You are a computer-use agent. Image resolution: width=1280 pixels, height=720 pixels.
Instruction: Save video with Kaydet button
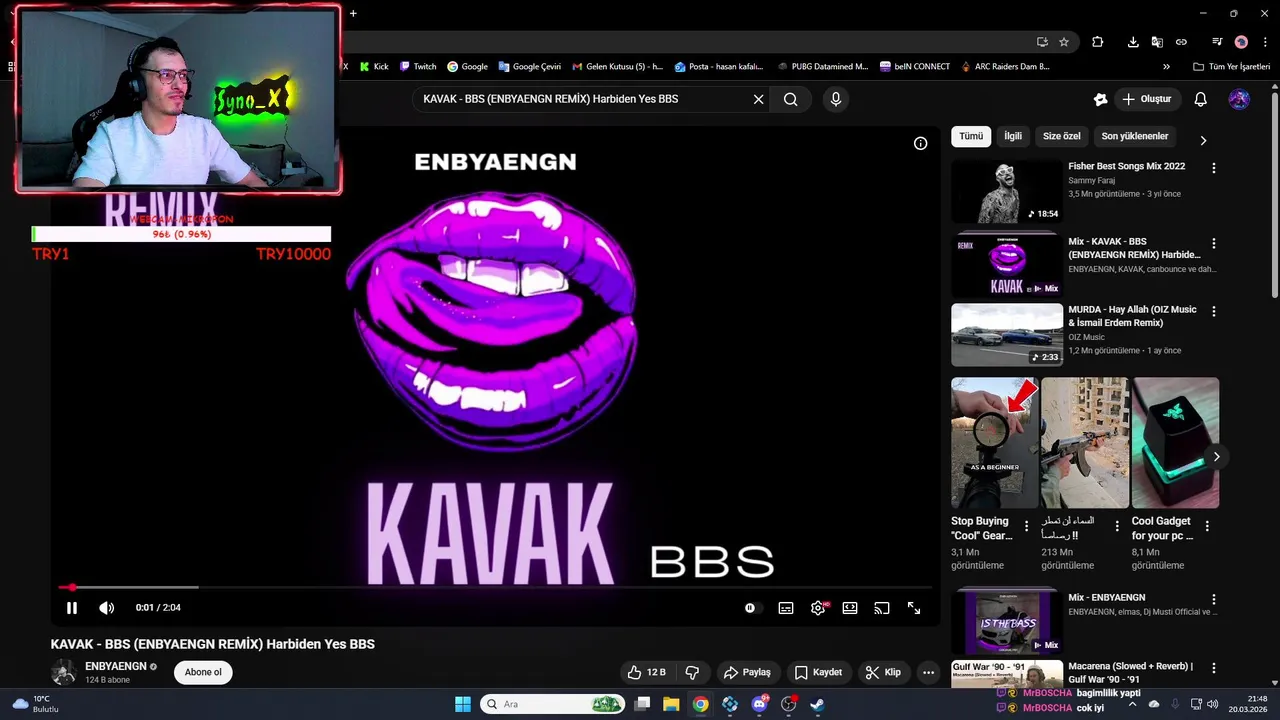[x=819, y=672]
